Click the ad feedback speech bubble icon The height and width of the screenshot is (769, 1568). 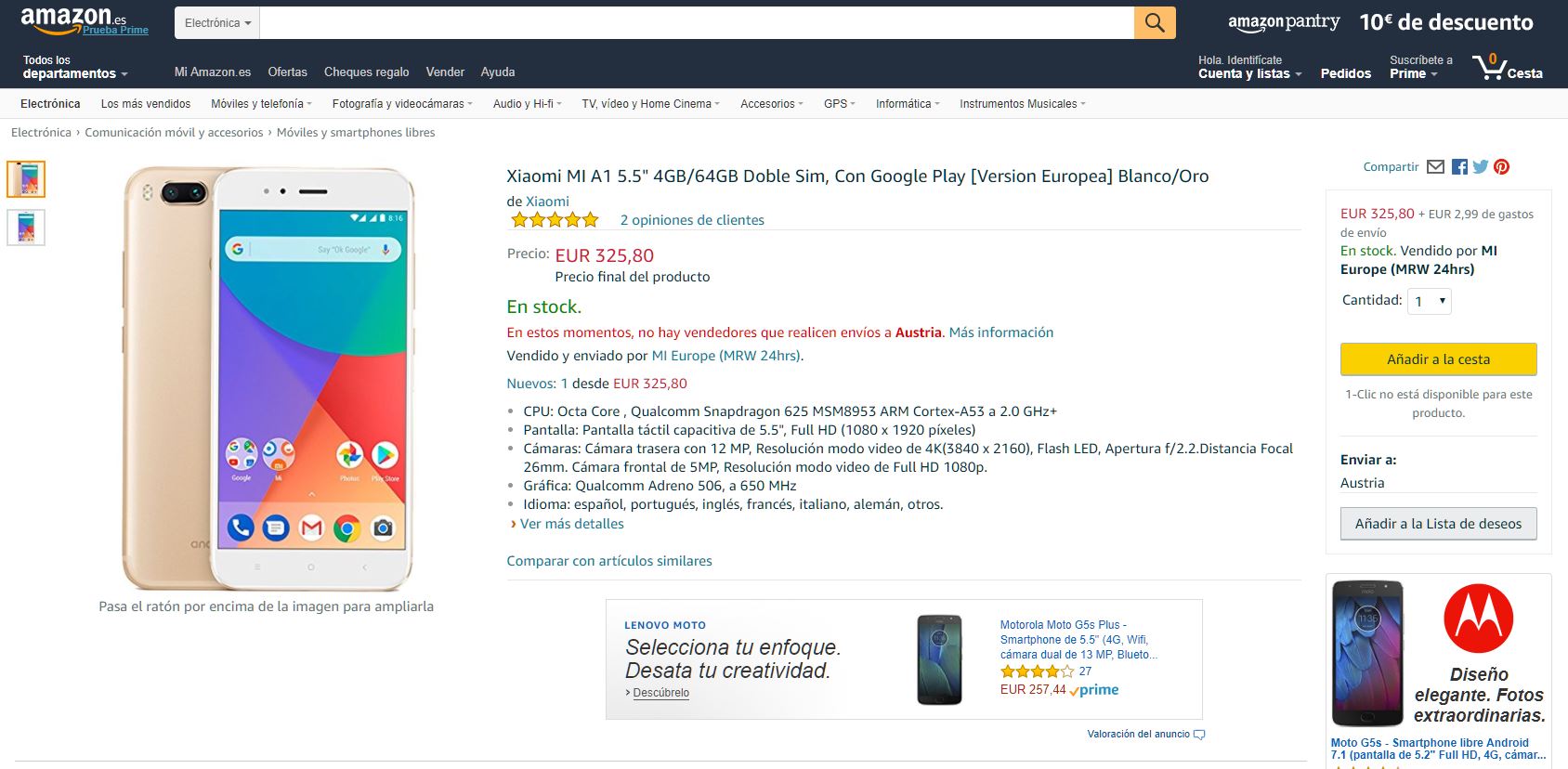click(x=1199, y=735)
